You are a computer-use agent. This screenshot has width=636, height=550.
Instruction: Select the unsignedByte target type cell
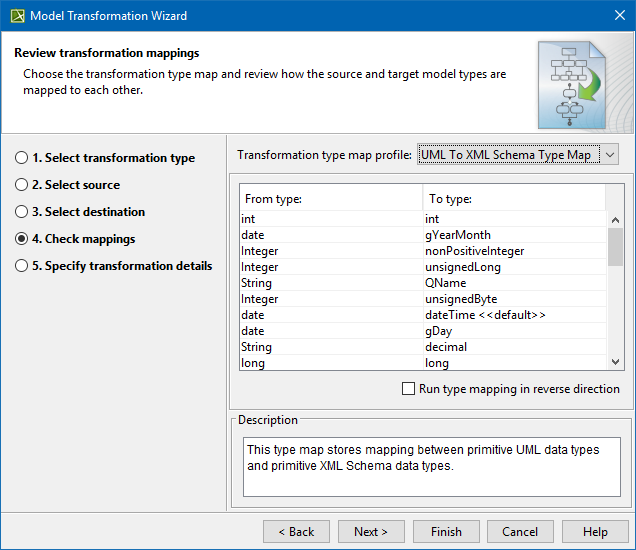(515, 299)
